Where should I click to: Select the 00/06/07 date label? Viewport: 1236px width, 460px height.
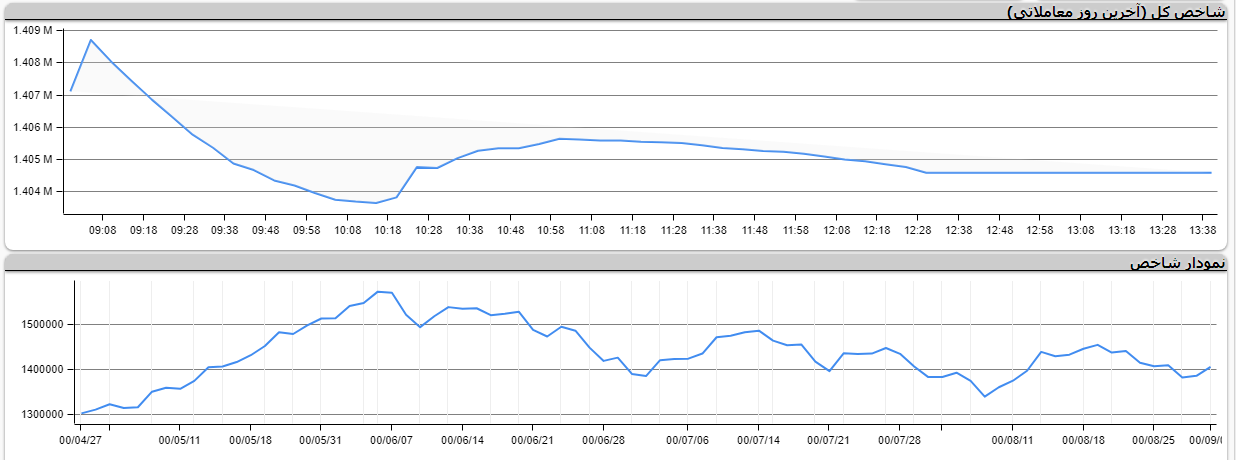point(392,438)
